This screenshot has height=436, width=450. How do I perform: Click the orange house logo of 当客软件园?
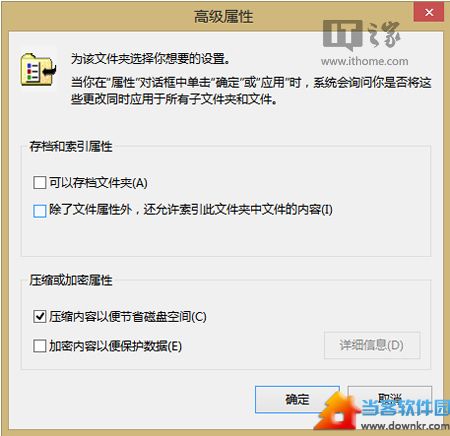click(338, 410)
